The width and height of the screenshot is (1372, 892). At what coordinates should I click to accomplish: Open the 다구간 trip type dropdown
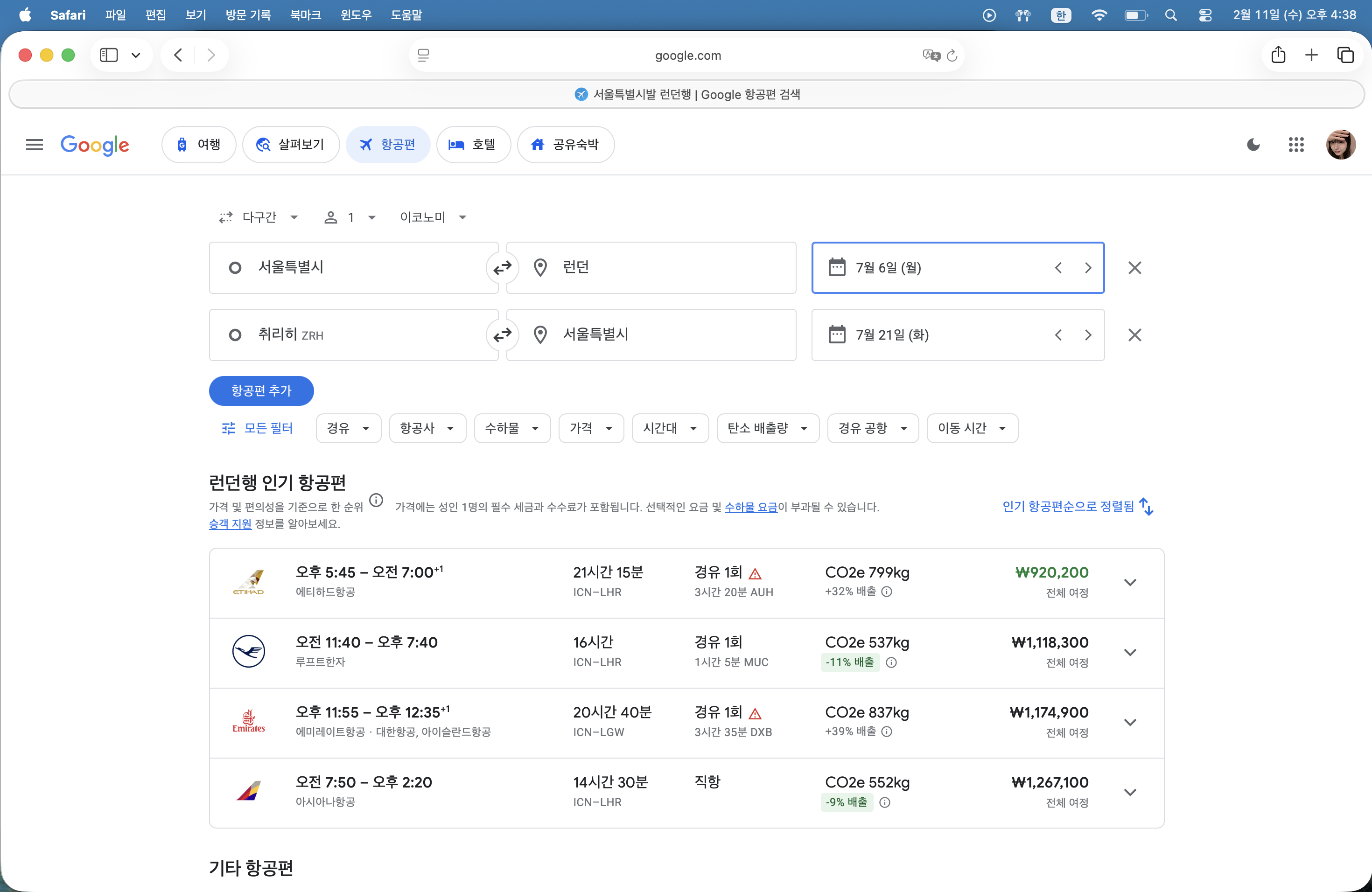pyautogui.click(x=259, y=217)
